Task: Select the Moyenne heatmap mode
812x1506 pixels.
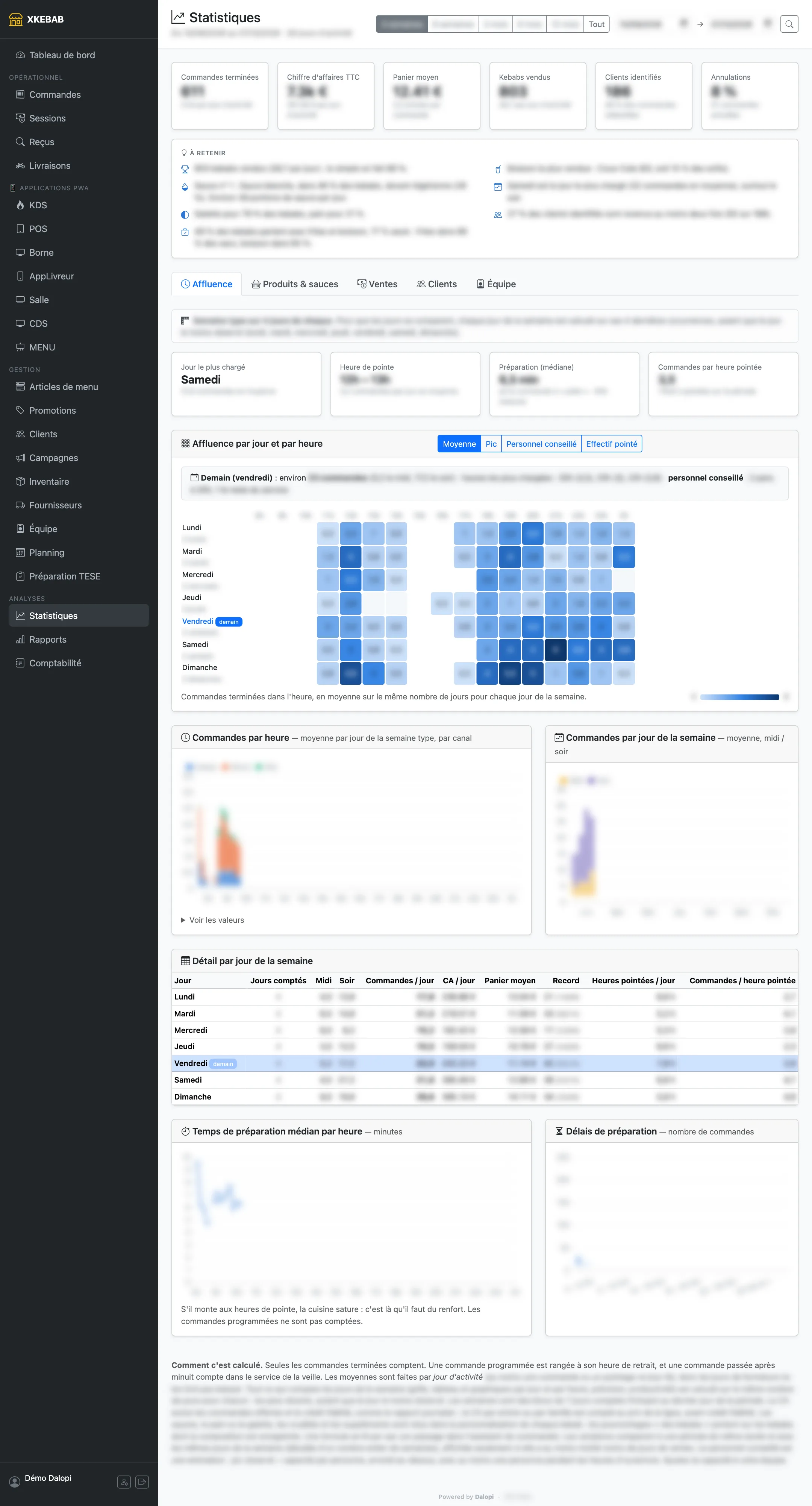Action: pos(459,444)
